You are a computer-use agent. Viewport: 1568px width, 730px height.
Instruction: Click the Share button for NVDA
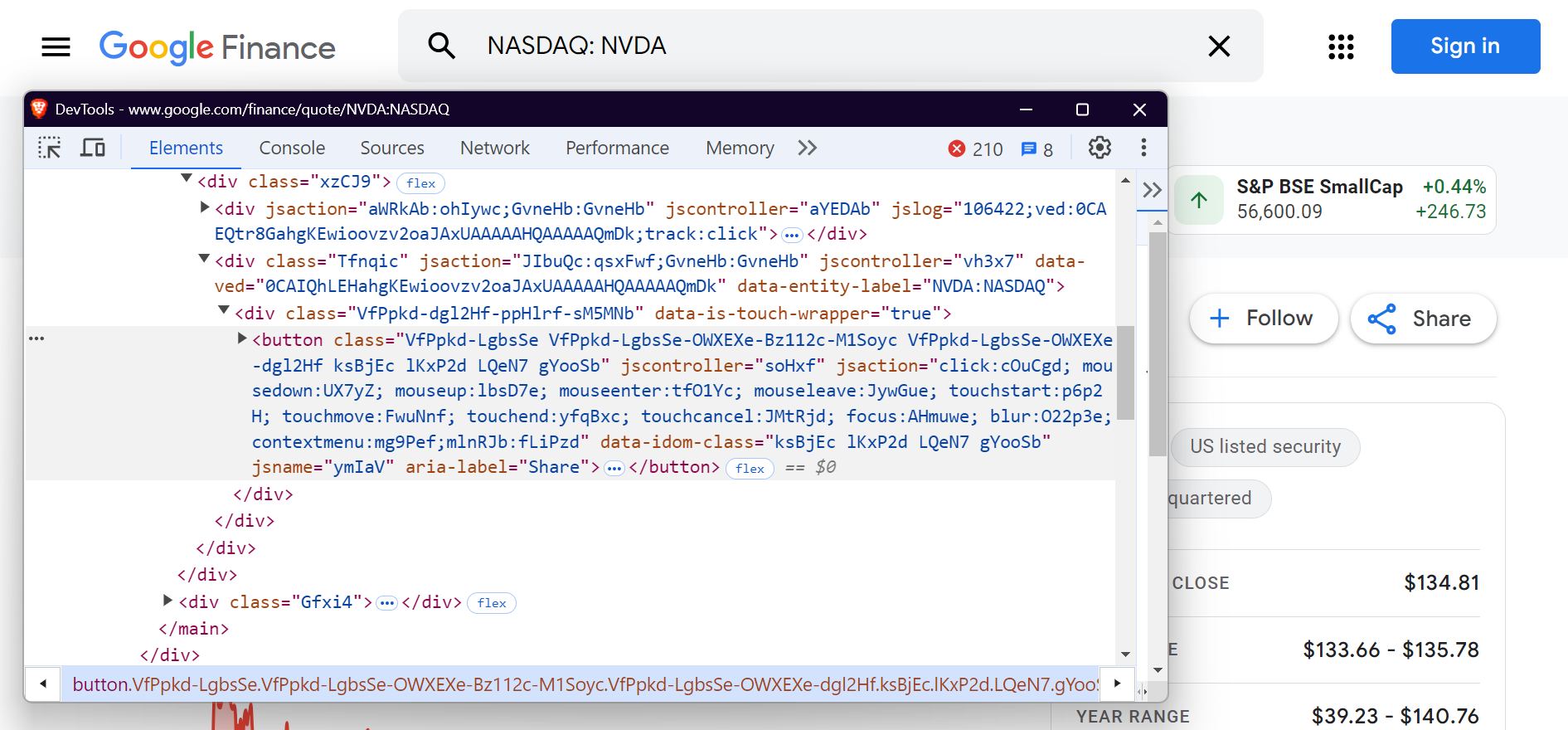[1423, 319]
